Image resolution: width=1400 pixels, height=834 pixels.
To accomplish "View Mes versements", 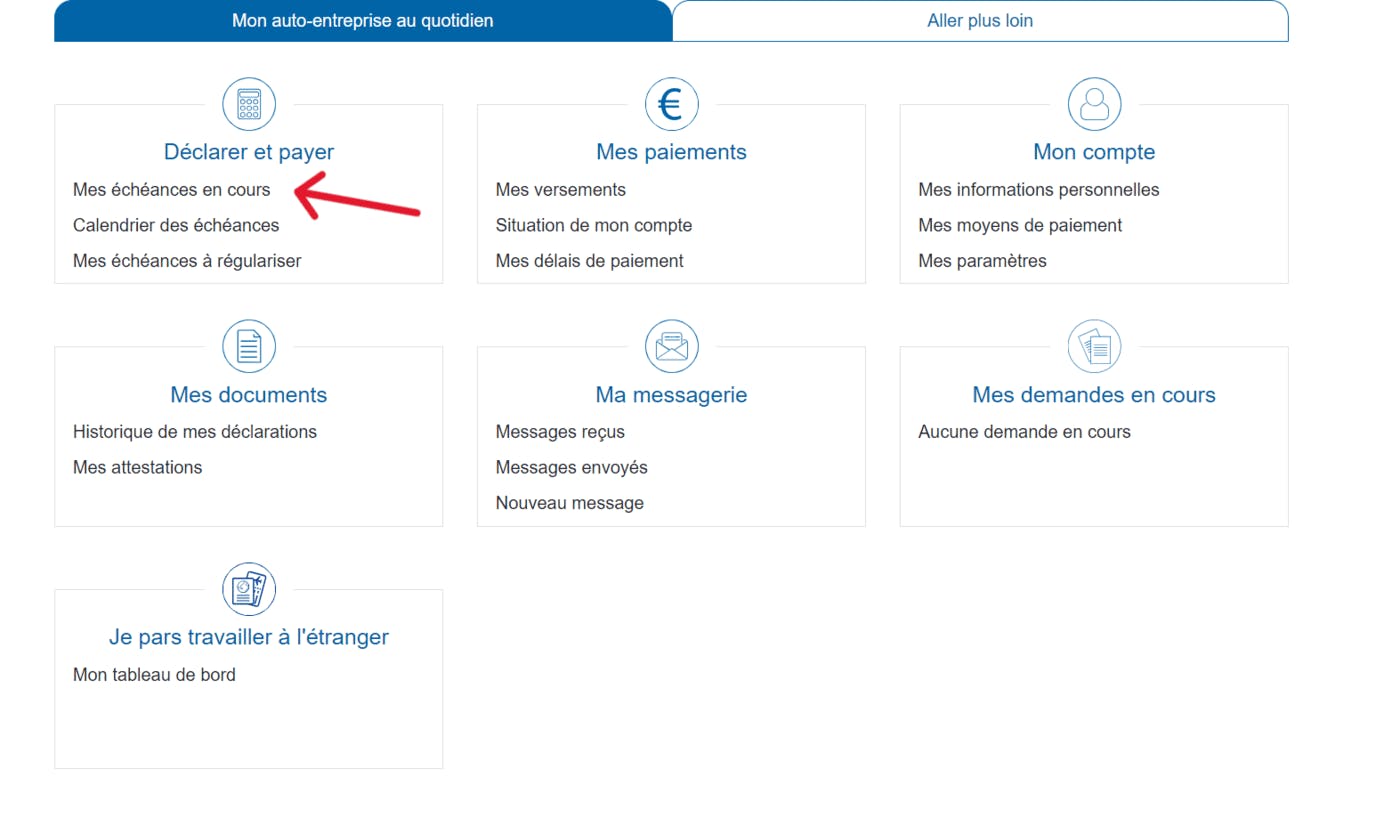I will point(560,189).
